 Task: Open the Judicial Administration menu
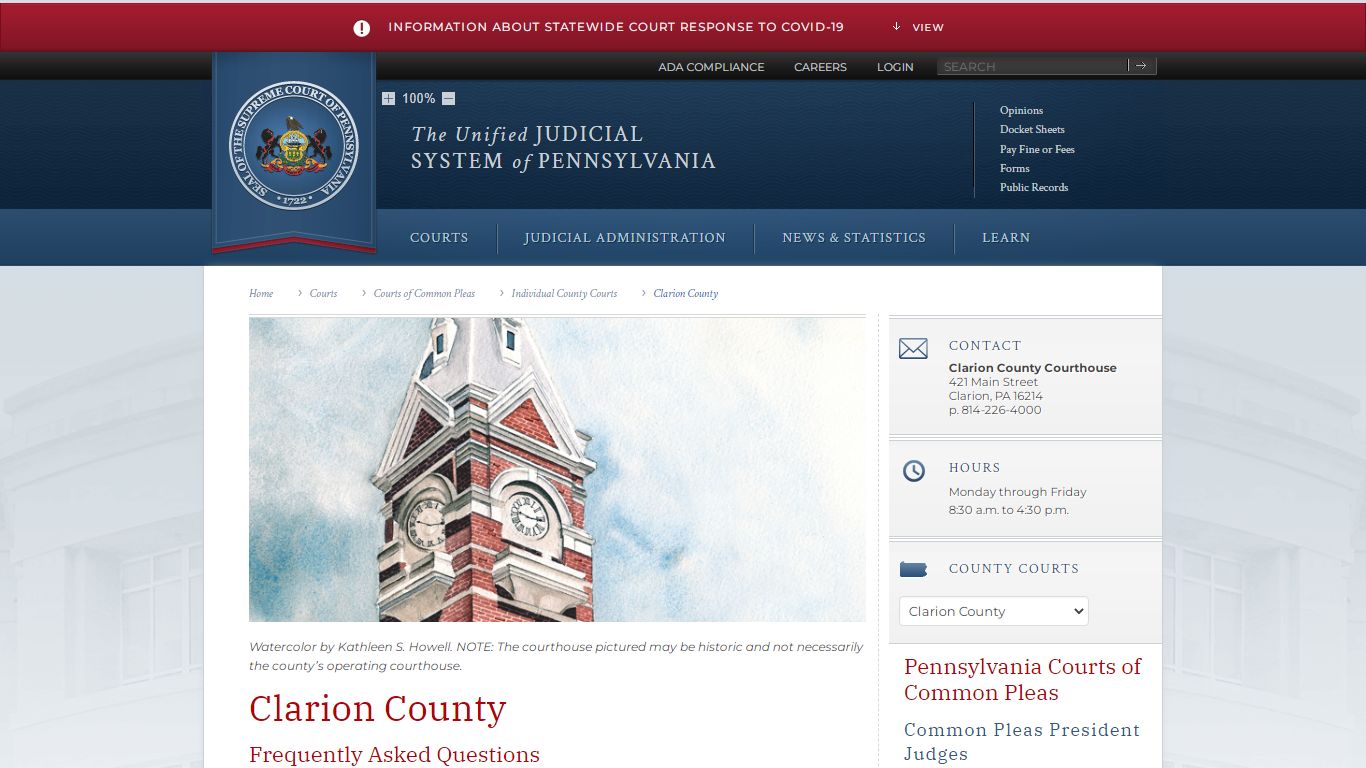[625, 238]
